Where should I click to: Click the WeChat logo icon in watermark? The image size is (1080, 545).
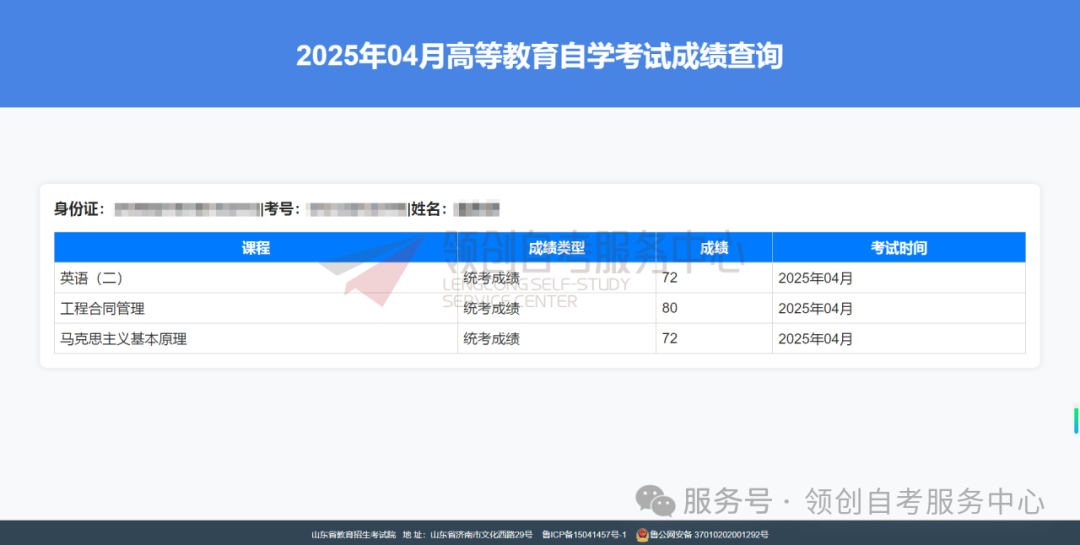coord(656,500)
